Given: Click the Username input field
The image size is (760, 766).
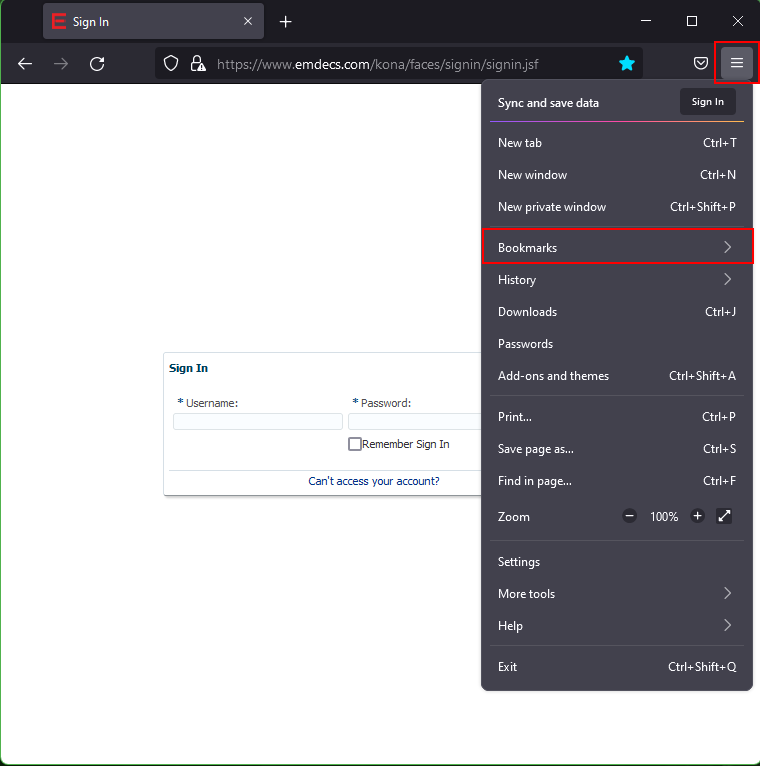Looking at the screenshot, I should 258,422.
